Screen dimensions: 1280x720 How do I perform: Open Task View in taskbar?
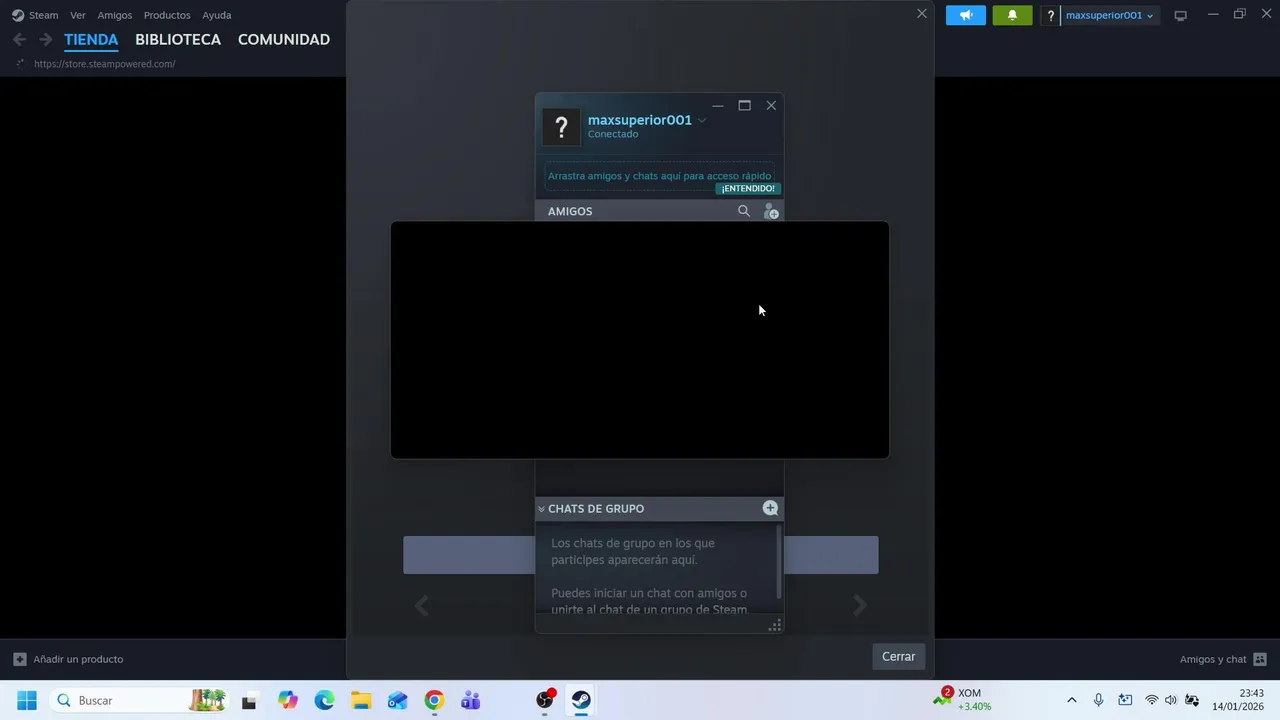tap(249, 700)
